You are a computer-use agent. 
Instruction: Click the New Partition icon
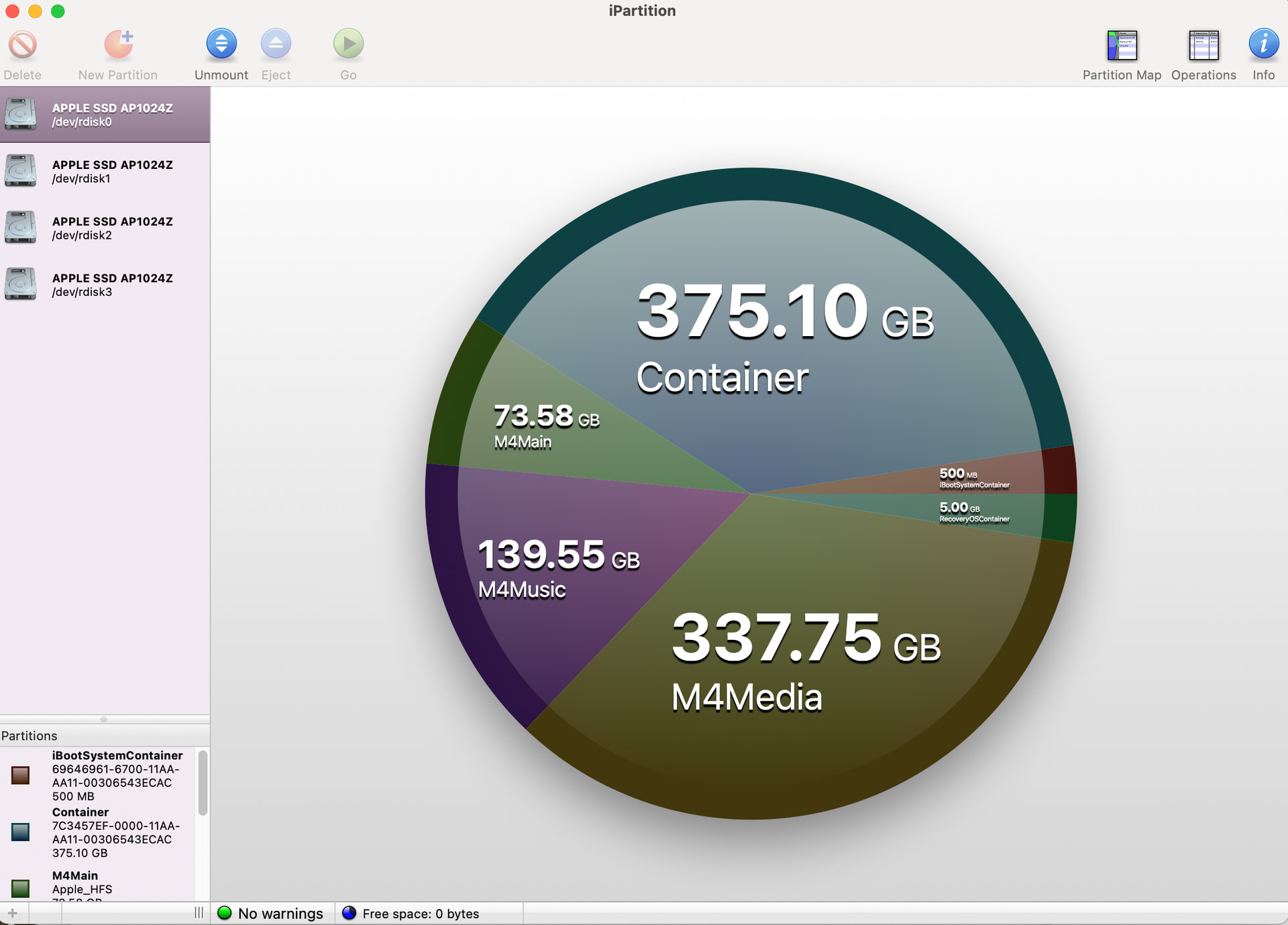[x=118, y=45]
